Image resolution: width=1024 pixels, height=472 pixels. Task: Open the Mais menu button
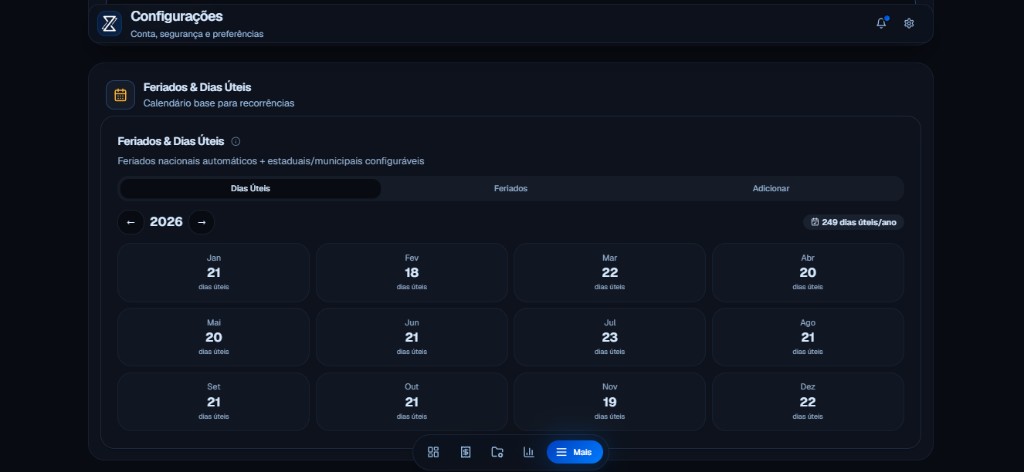(575, 452)
